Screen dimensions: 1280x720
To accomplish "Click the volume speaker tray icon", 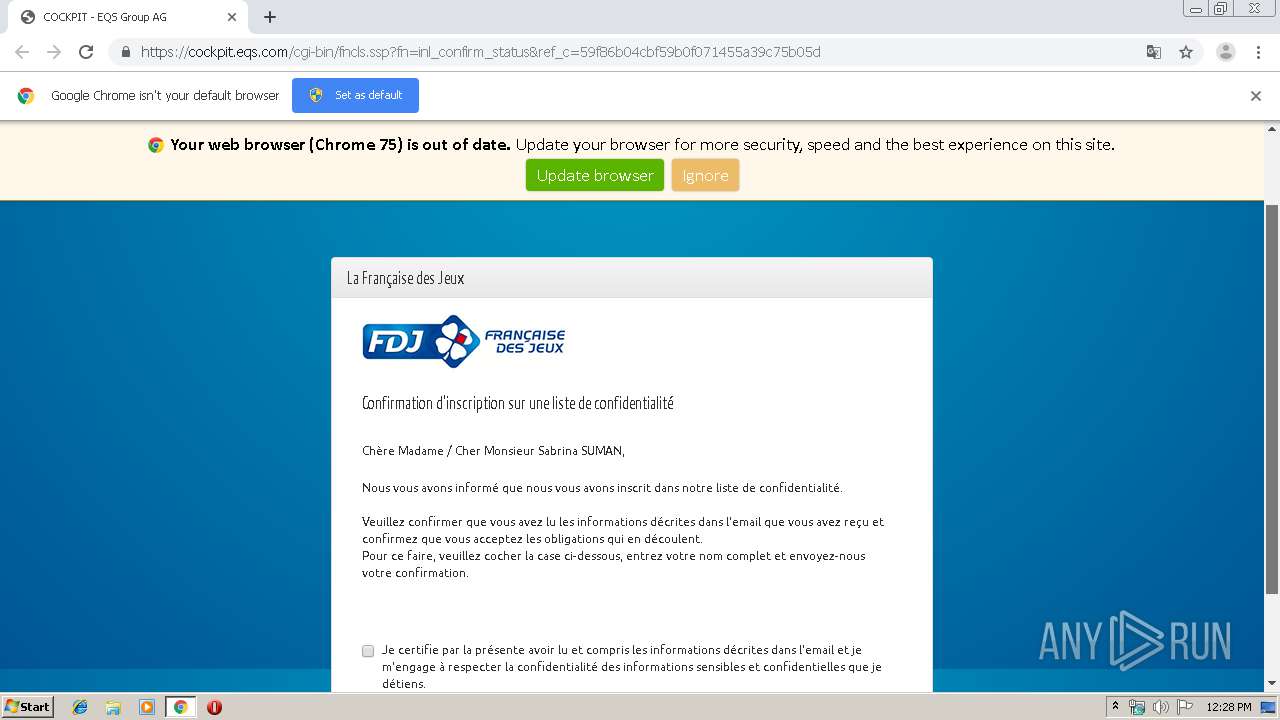I will (1161, 707).
